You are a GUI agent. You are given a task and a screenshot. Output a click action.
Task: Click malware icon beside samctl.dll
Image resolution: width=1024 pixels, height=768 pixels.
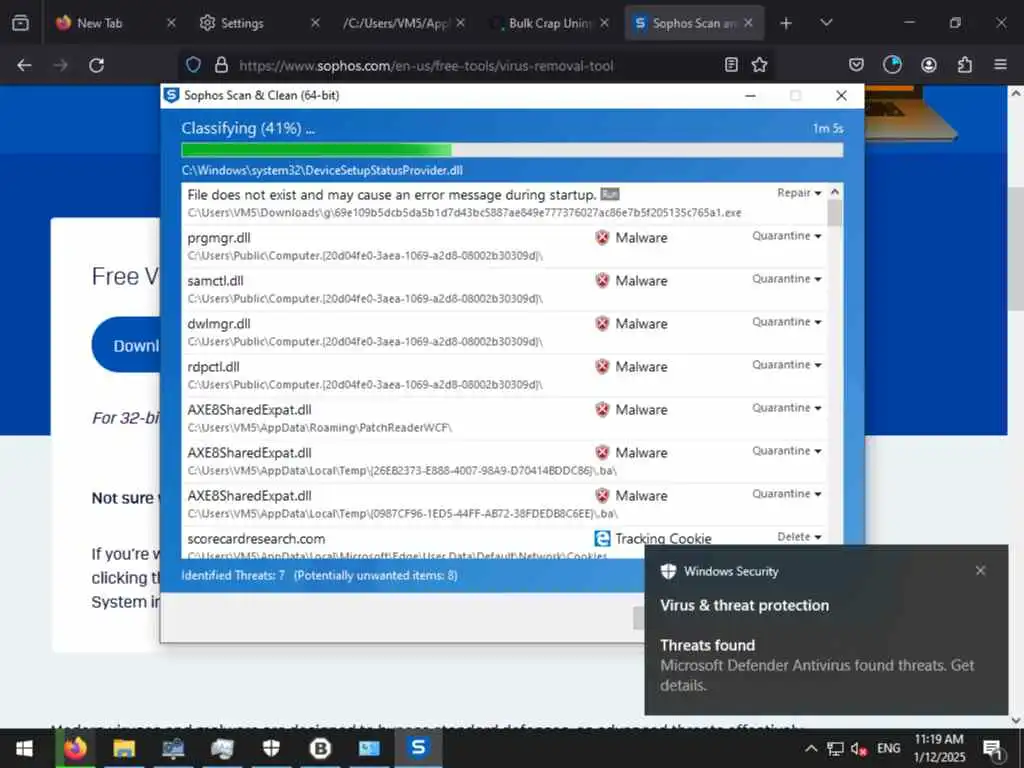(602, 281)
